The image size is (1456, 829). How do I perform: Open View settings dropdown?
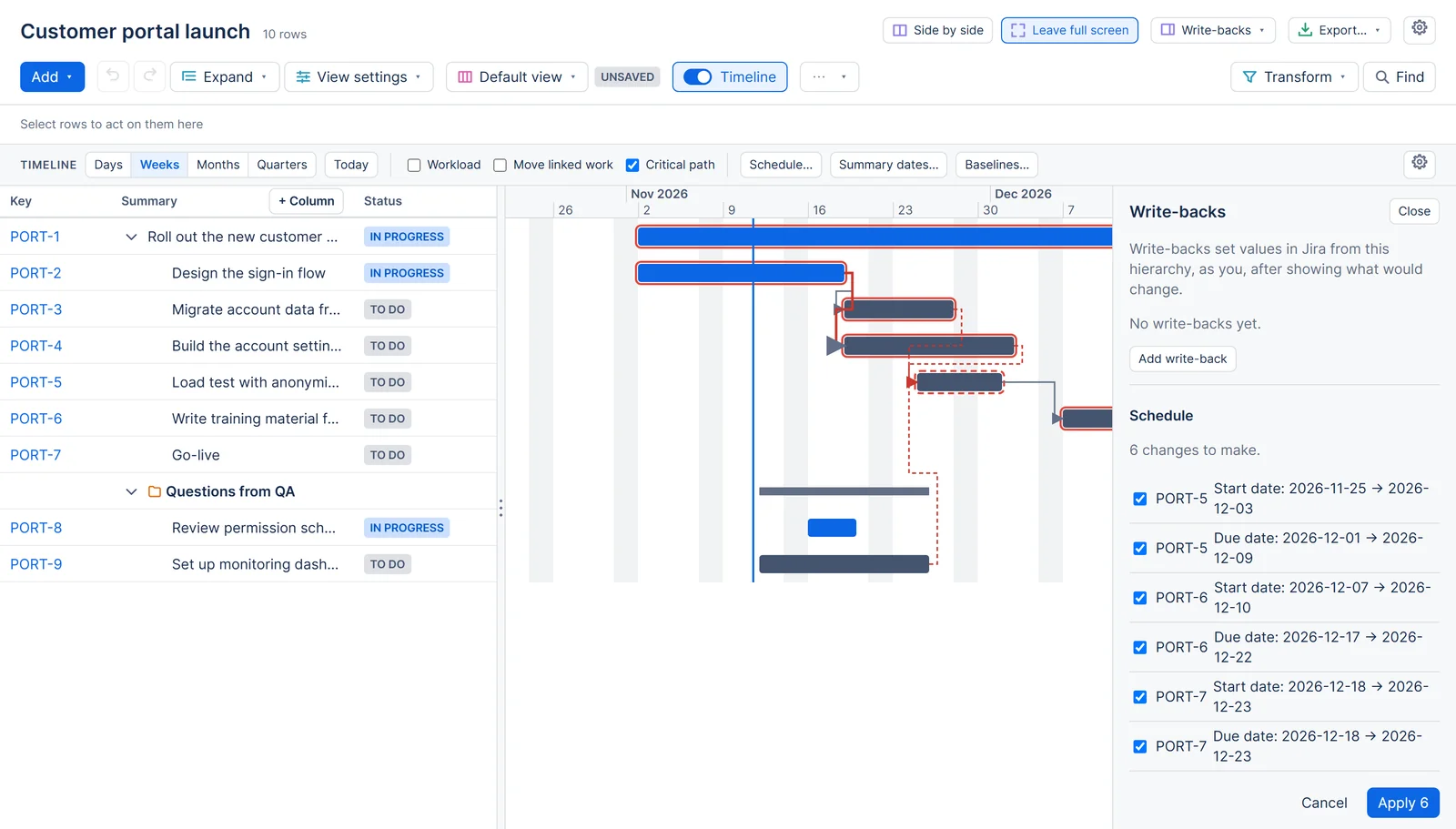pyautogui.click(x=359, y=76)
